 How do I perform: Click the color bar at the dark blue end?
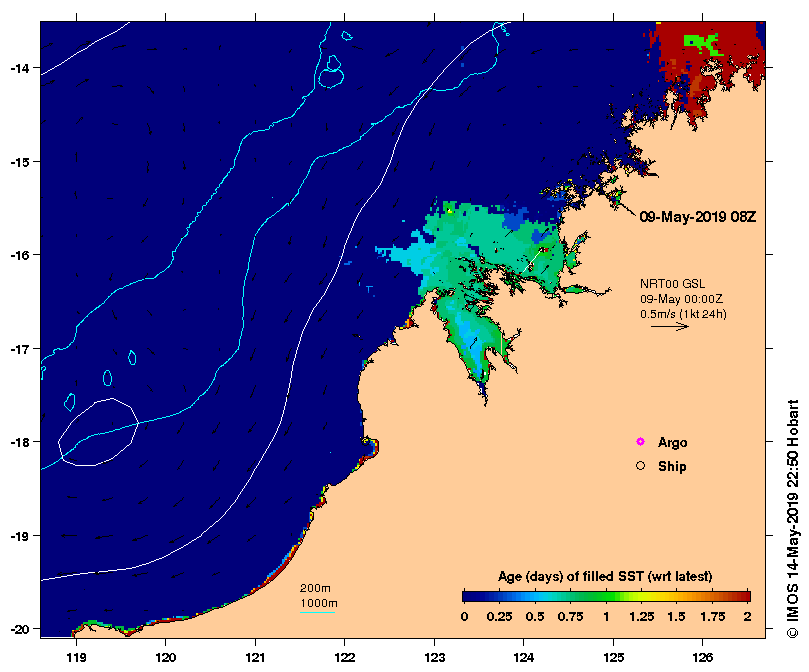[467, 597]
